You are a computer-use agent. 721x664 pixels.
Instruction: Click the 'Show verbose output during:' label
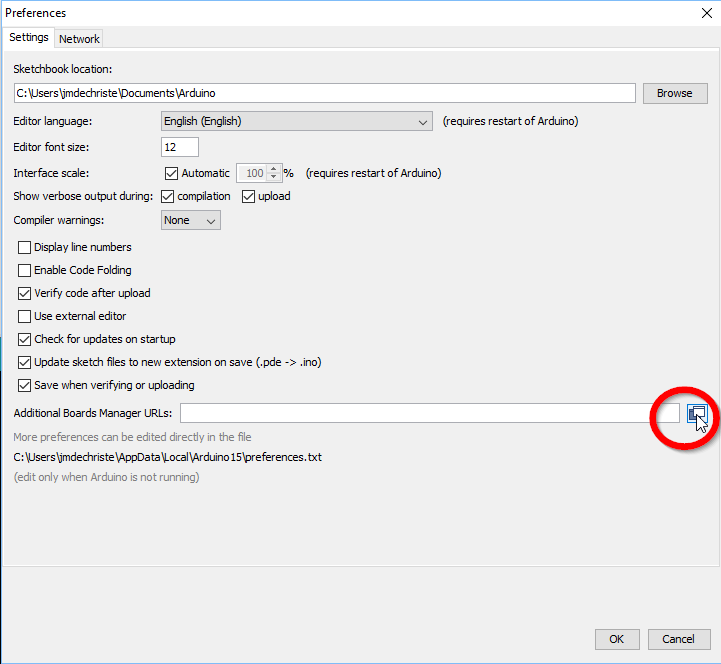point(83,196)
